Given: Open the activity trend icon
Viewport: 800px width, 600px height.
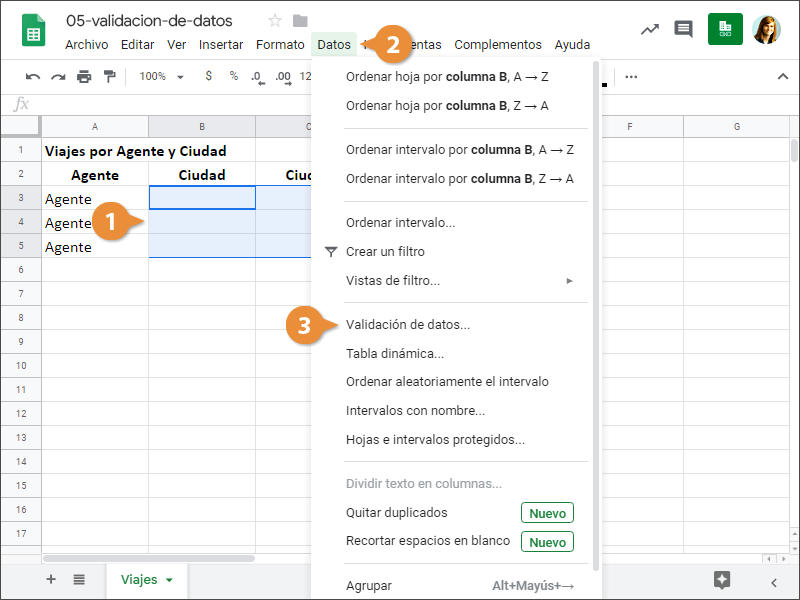Looking at the screenshot, I should (649, 30).
